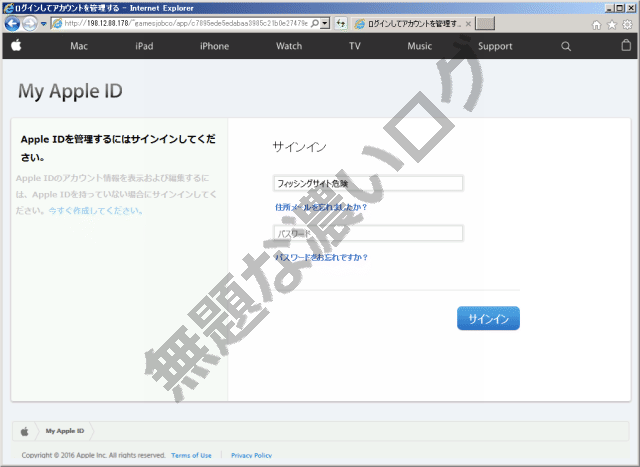Click the blue サインイン button
640x467 pixels.
488,318
